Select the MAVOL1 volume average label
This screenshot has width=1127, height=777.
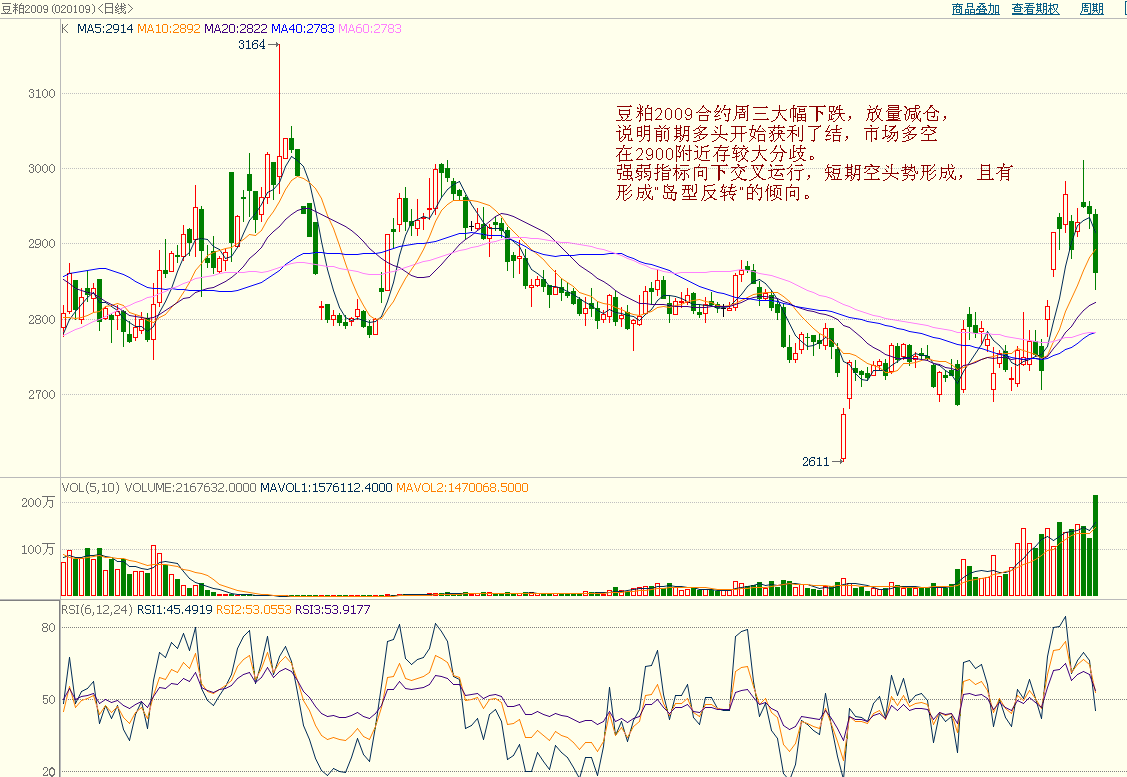pos(326,488)
